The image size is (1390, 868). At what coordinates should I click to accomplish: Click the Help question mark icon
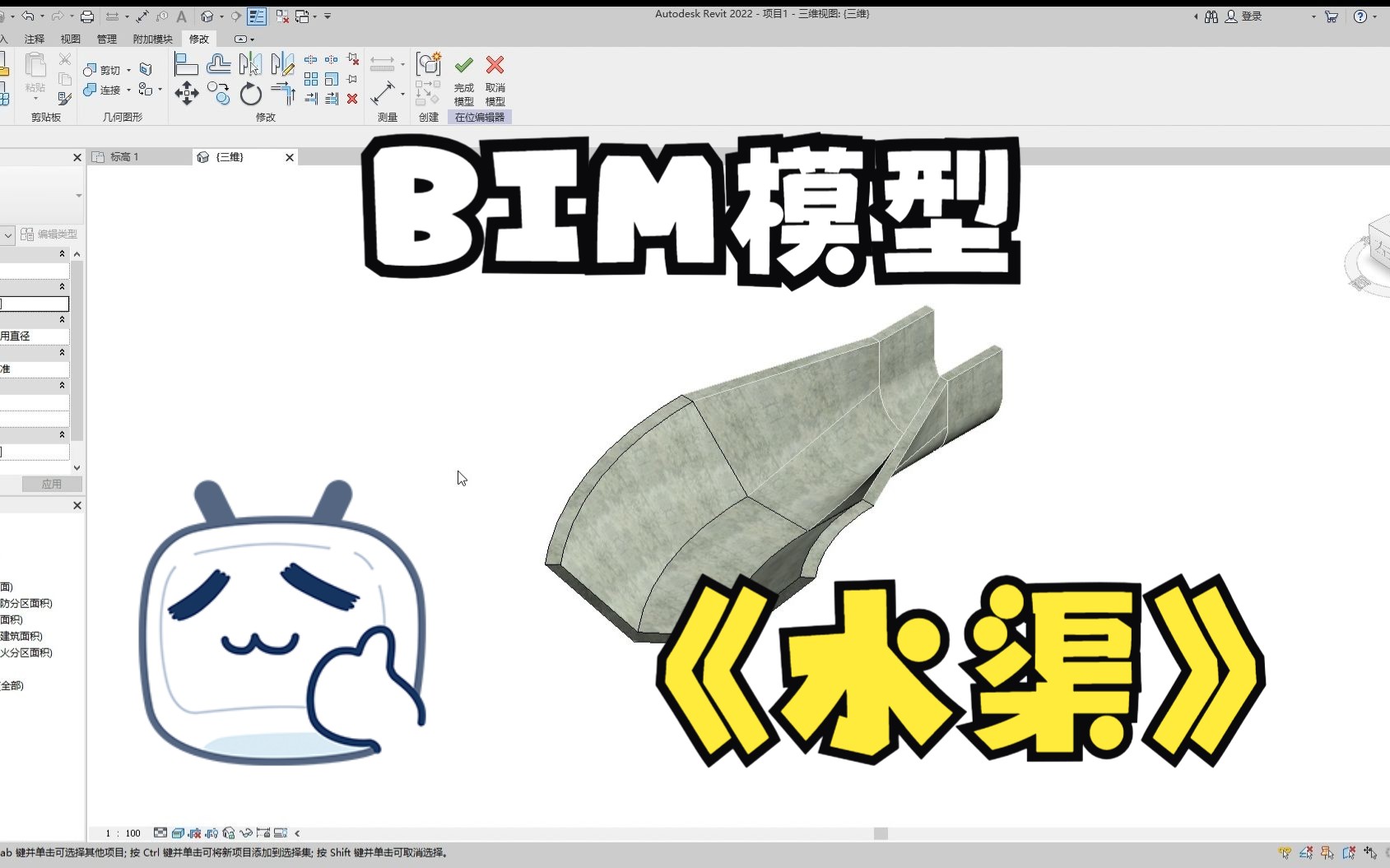point(1360,16)
